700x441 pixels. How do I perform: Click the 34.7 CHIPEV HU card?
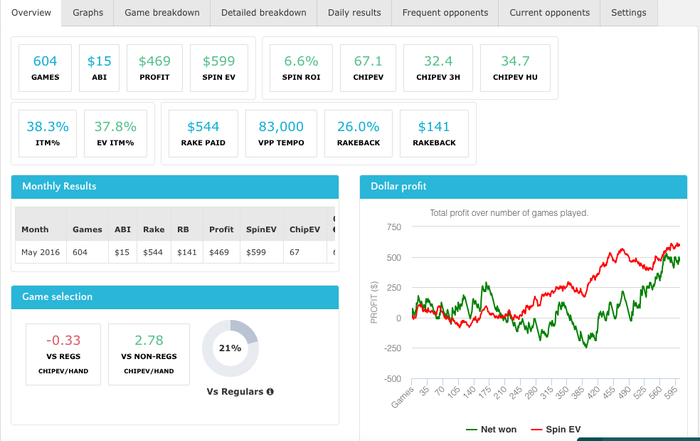click(x=515, y=68)
